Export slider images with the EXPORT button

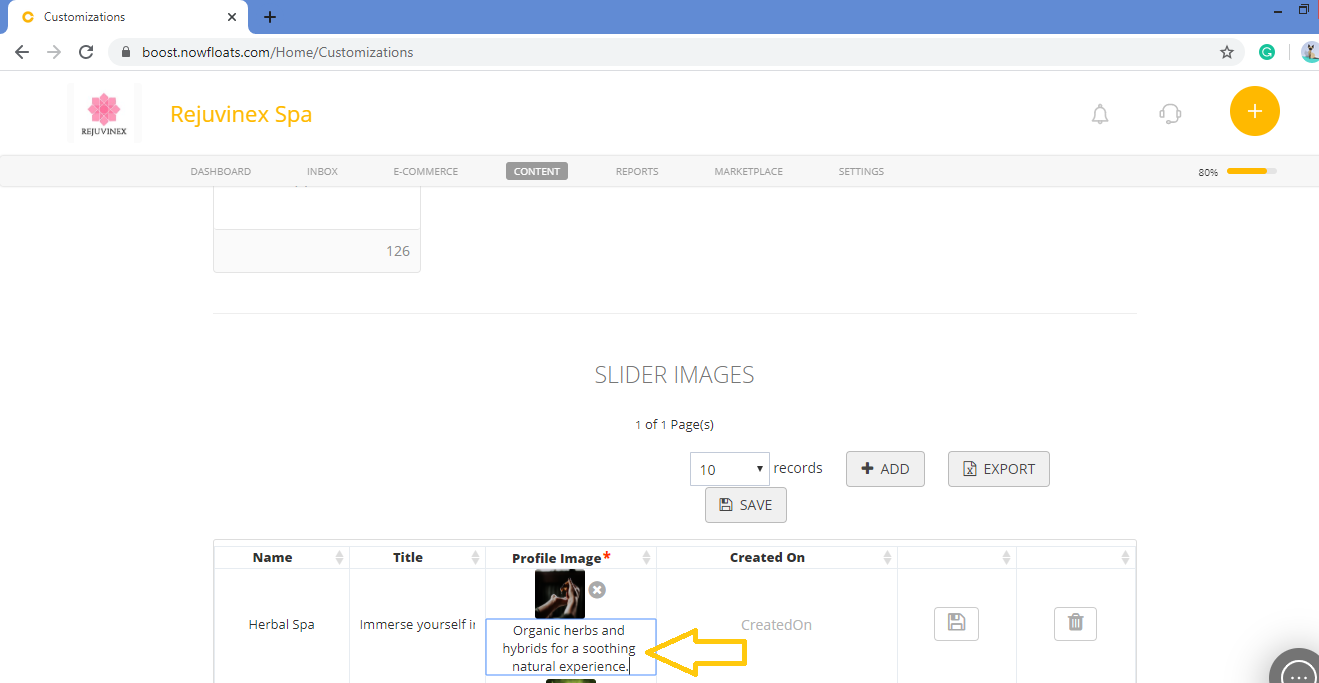point(998,468)
